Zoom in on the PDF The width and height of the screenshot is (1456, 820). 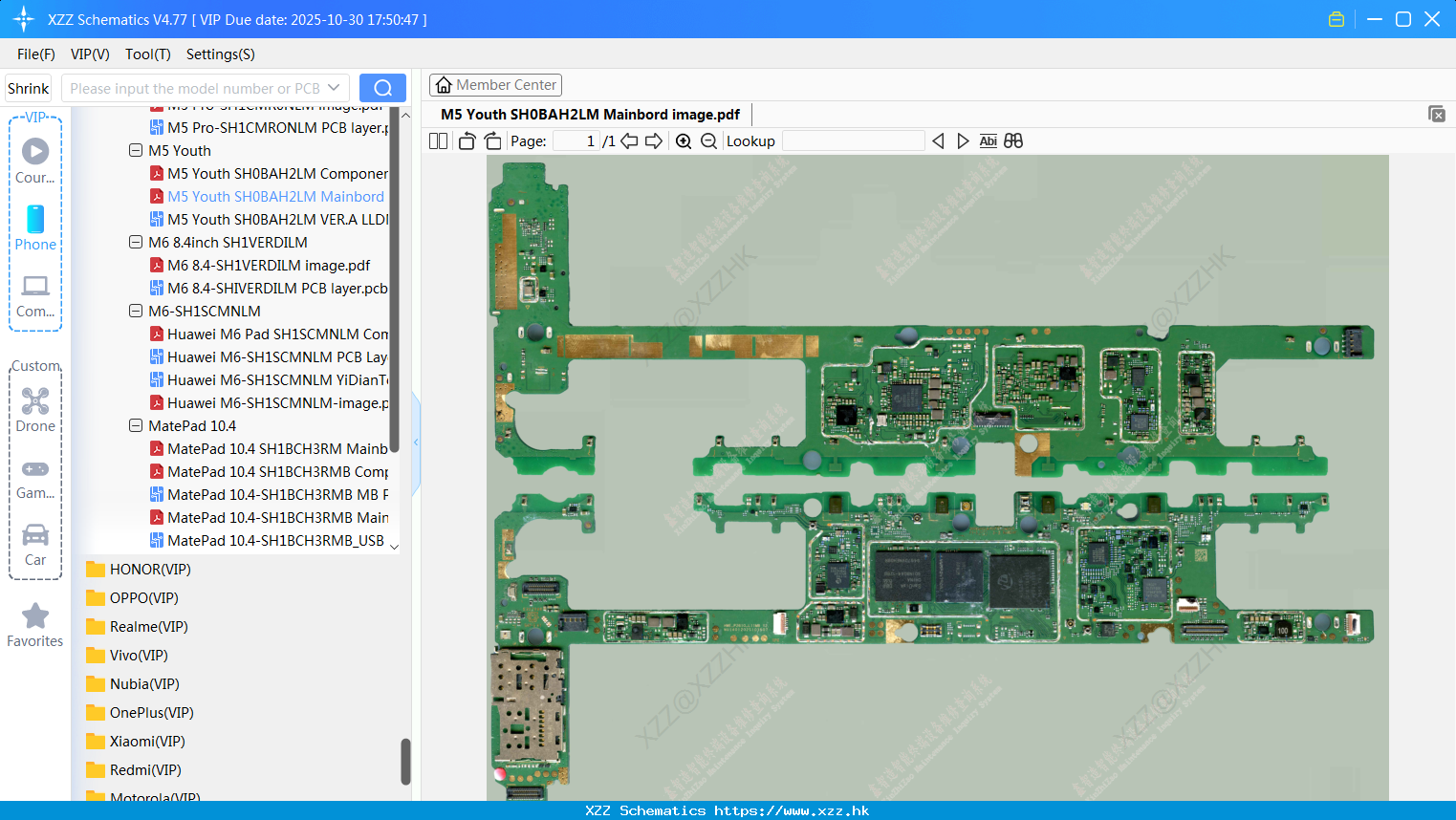coord(684,141)
